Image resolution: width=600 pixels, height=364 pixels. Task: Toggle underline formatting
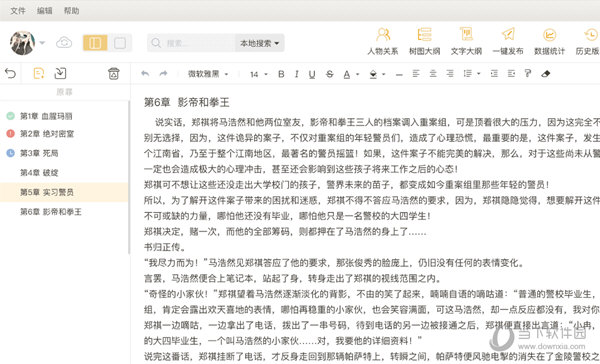coord(312,74)
